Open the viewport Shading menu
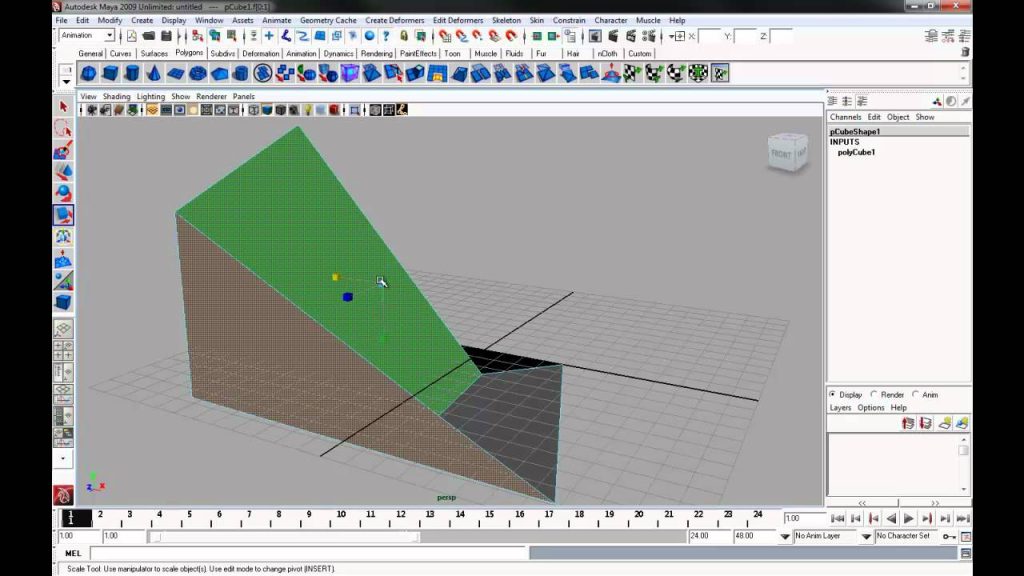Viewport: 1024px width, 576px height. (116, 96)
